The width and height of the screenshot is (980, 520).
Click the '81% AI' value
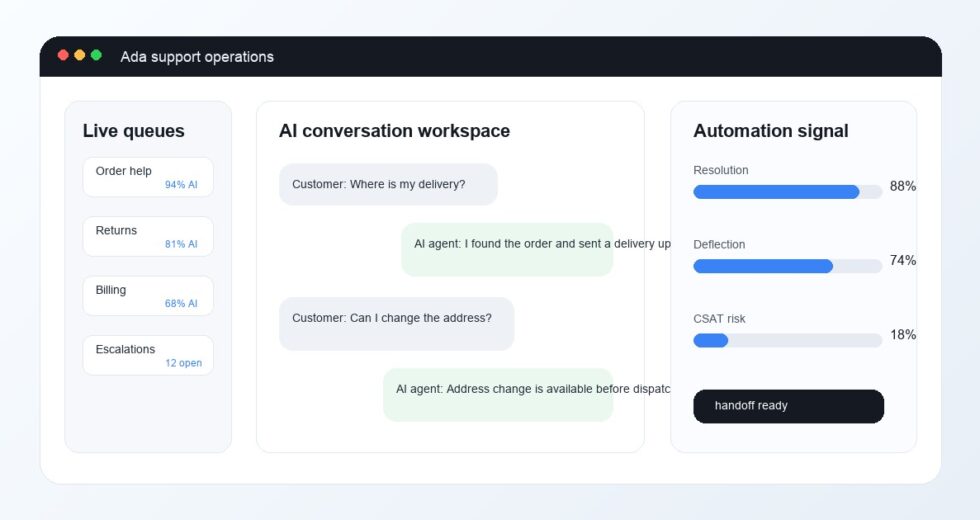click(181, 244)
